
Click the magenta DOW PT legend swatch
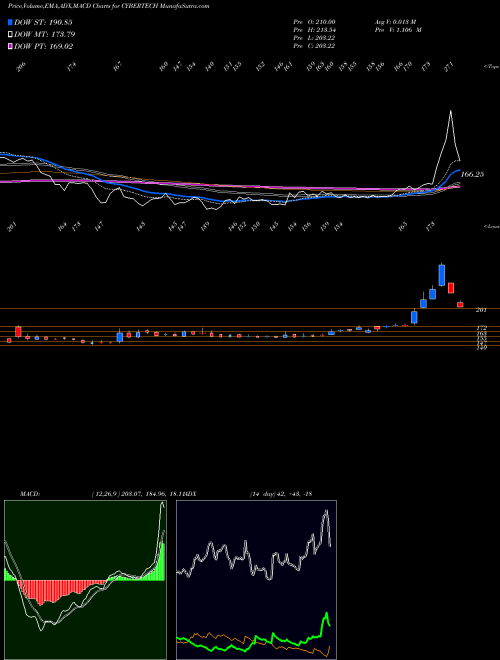point(10,46)
